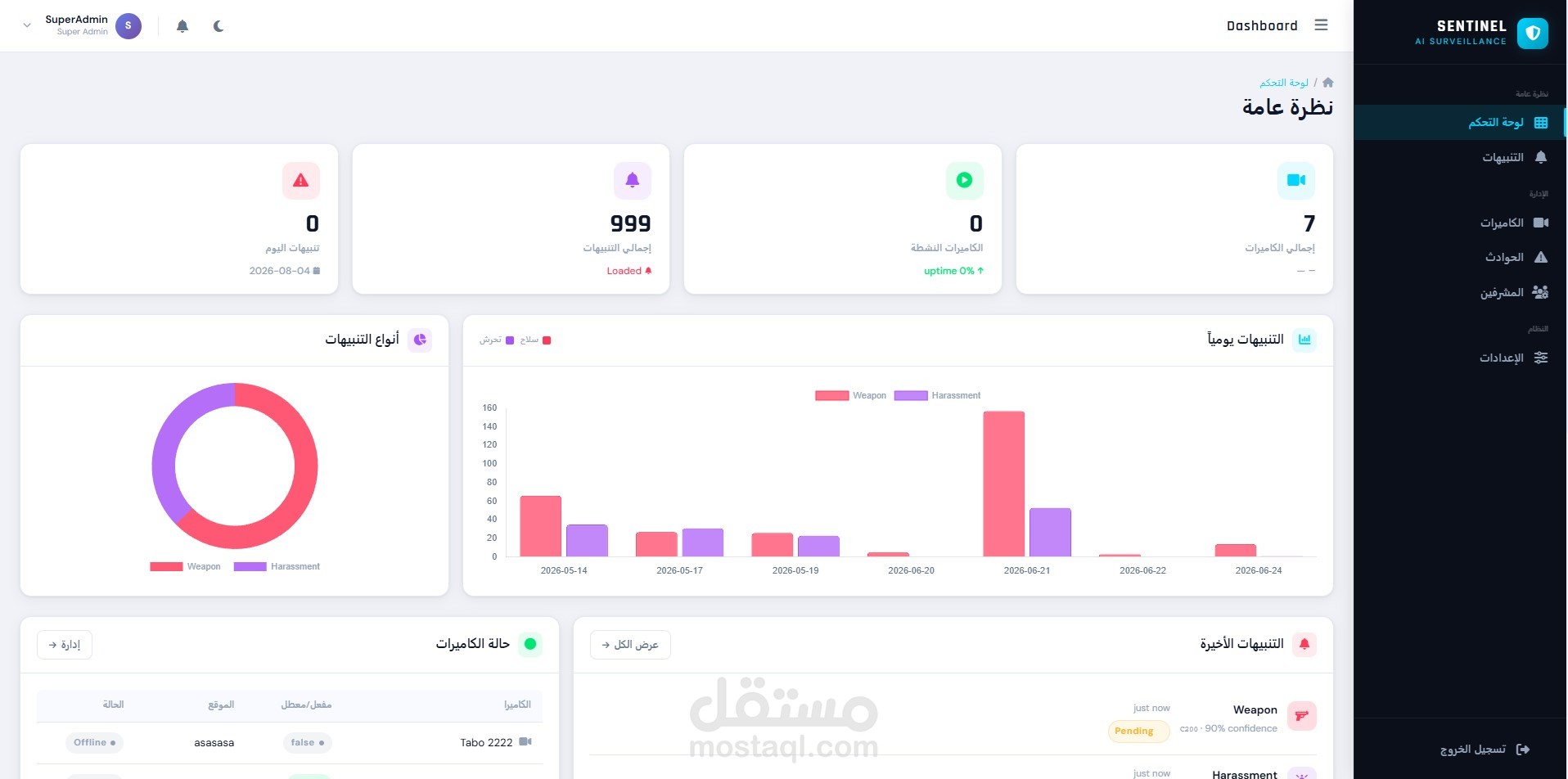Click the الحالة column header
The width and height of the screenshot is (1568, 779).
point(113,705)
